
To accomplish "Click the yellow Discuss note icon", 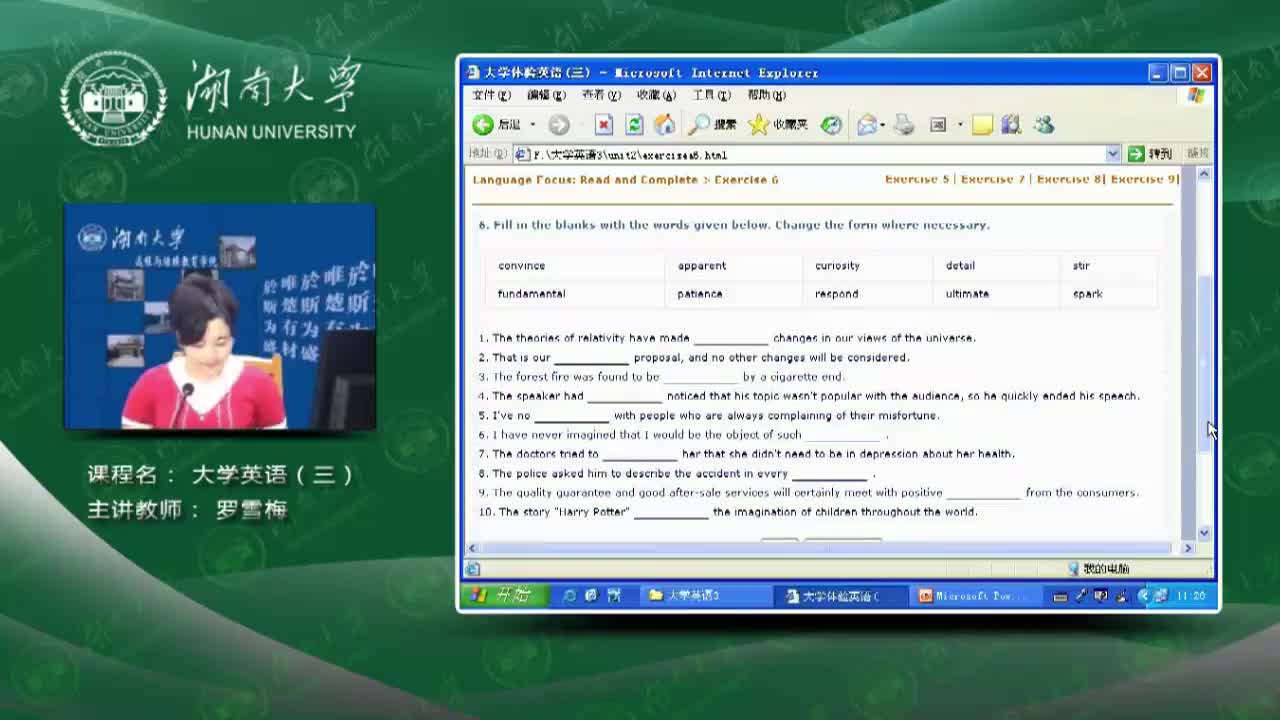I will (982, 125).
